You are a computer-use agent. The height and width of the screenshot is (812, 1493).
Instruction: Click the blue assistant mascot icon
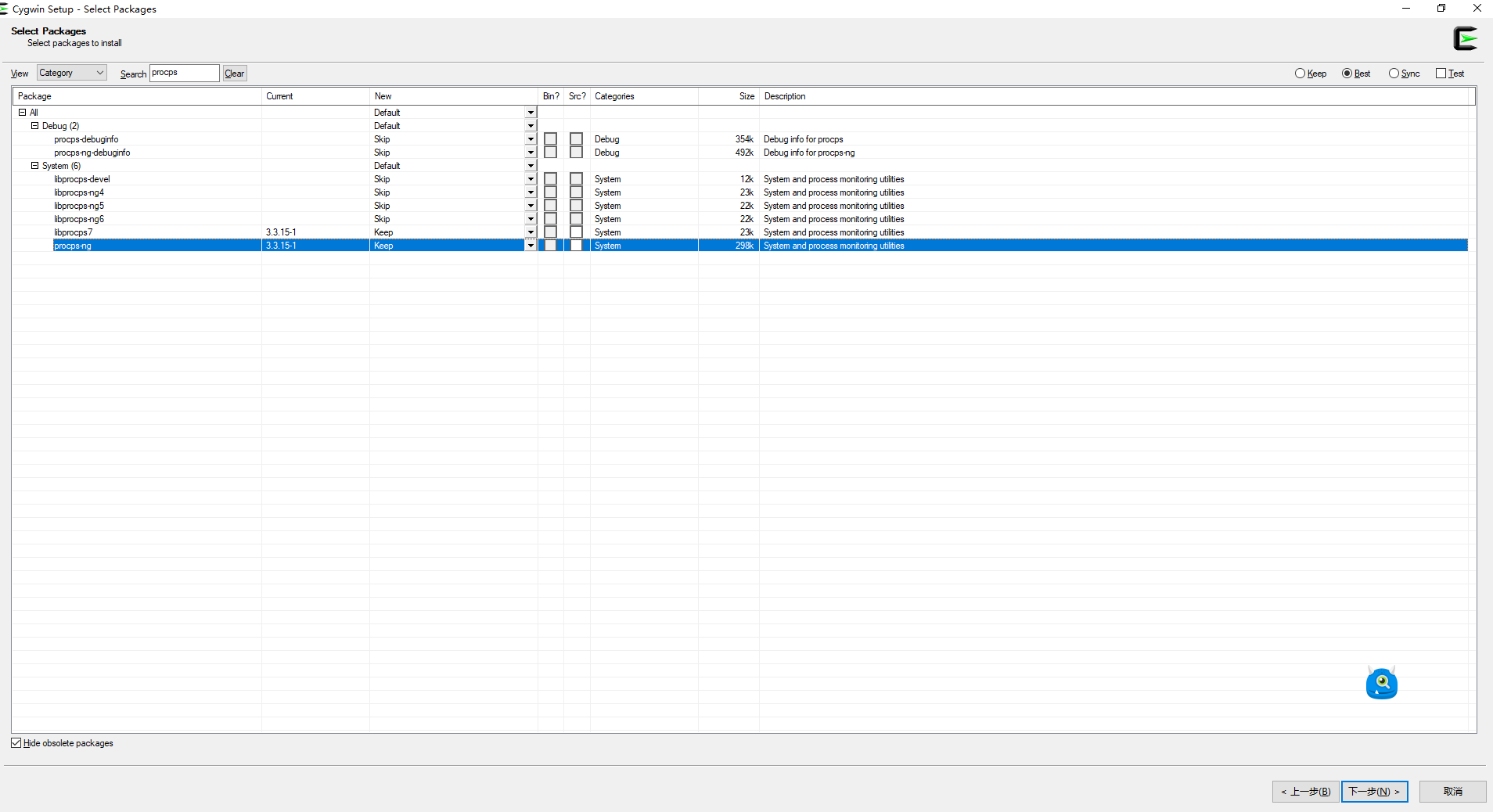[1382, 683]
